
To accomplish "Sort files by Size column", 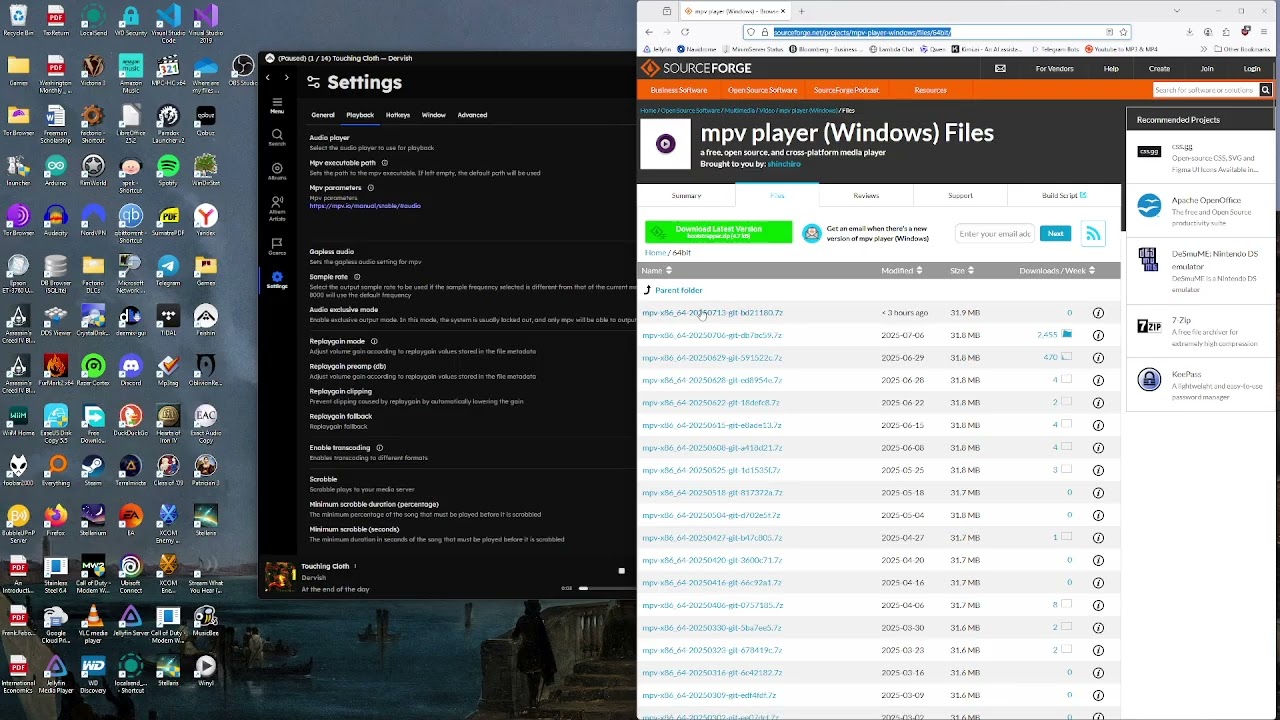I will [962, 271].
